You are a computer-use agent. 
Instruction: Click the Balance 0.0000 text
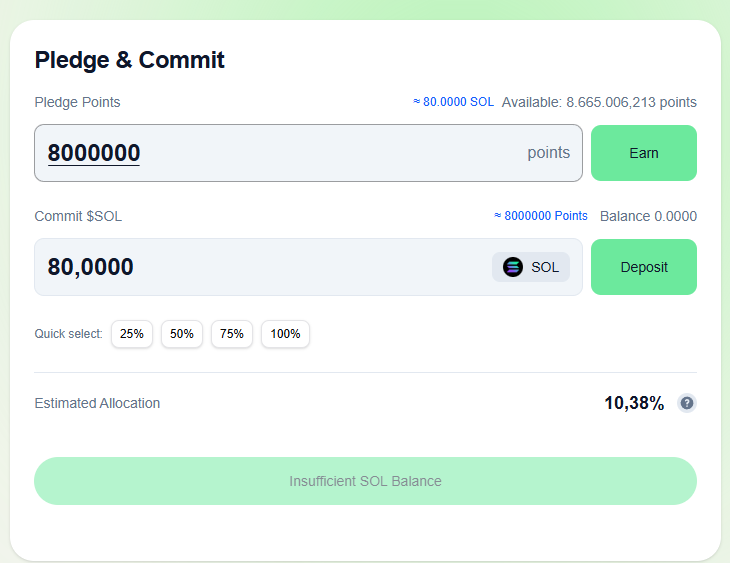point(648,216)
